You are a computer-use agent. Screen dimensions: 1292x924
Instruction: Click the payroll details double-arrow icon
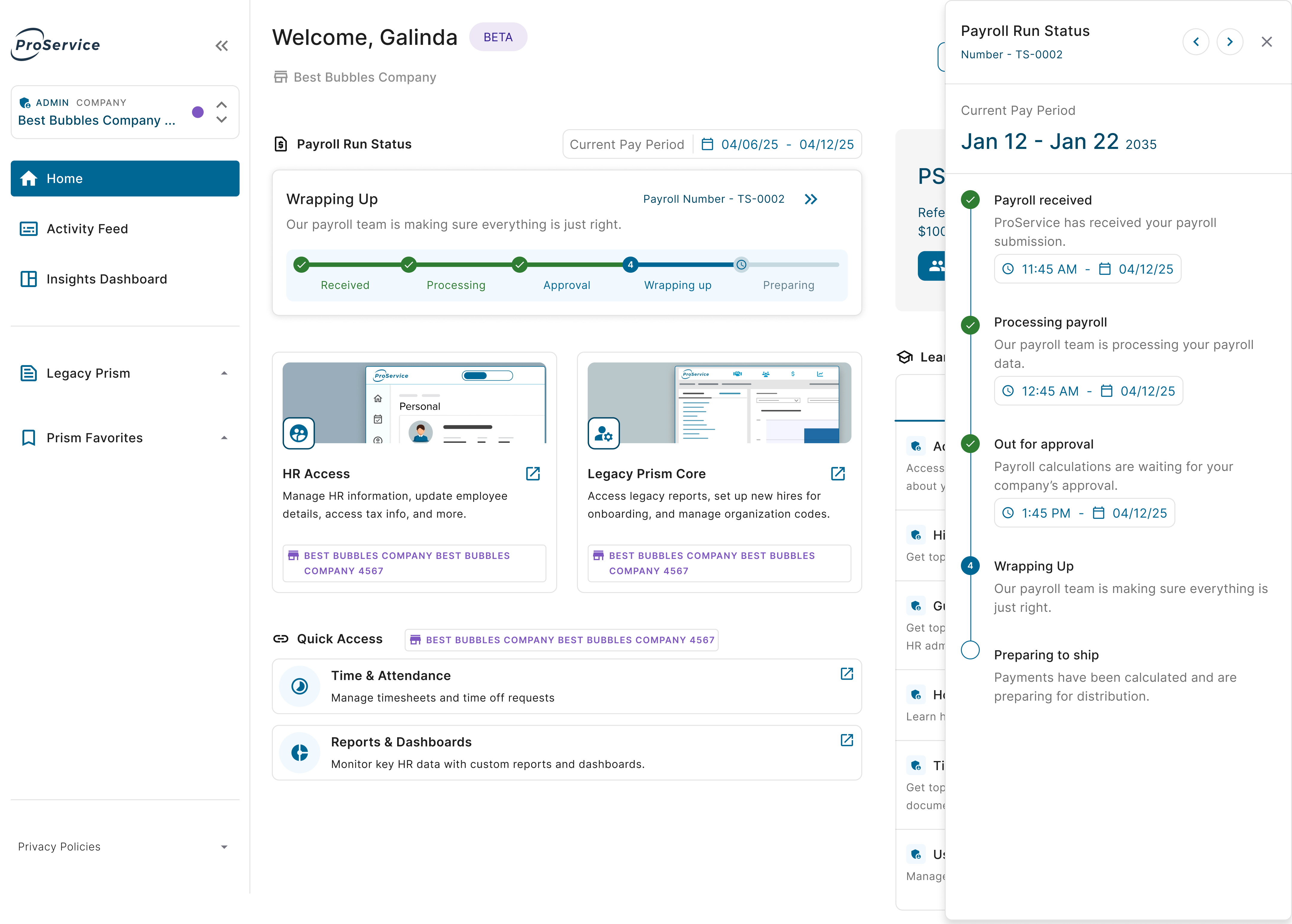pos(811,199)
